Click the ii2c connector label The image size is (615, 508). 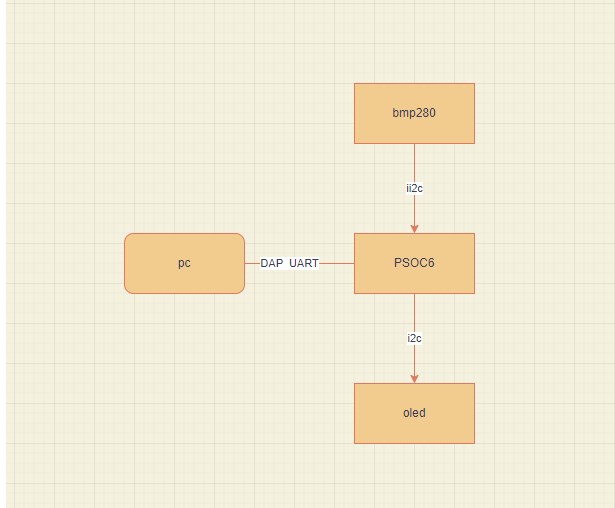[414, 189]
